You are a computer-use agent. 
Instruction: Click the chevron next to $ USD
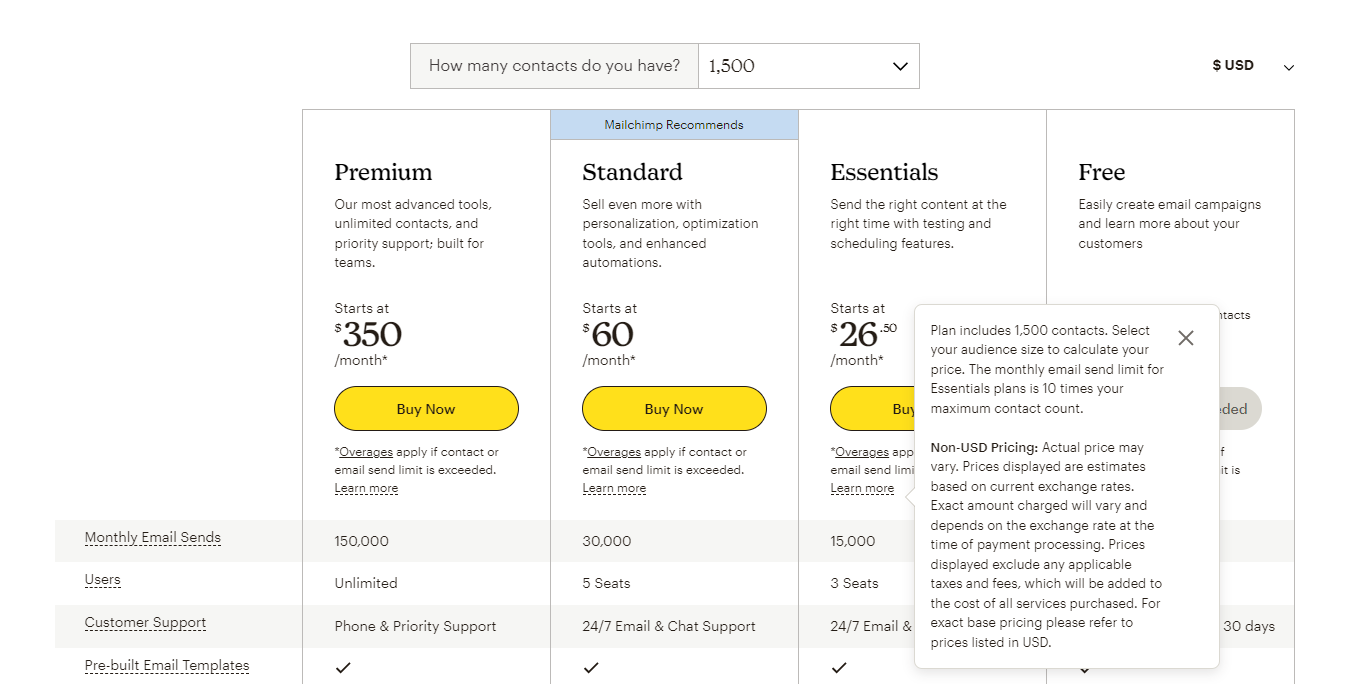click(1289, 68)
